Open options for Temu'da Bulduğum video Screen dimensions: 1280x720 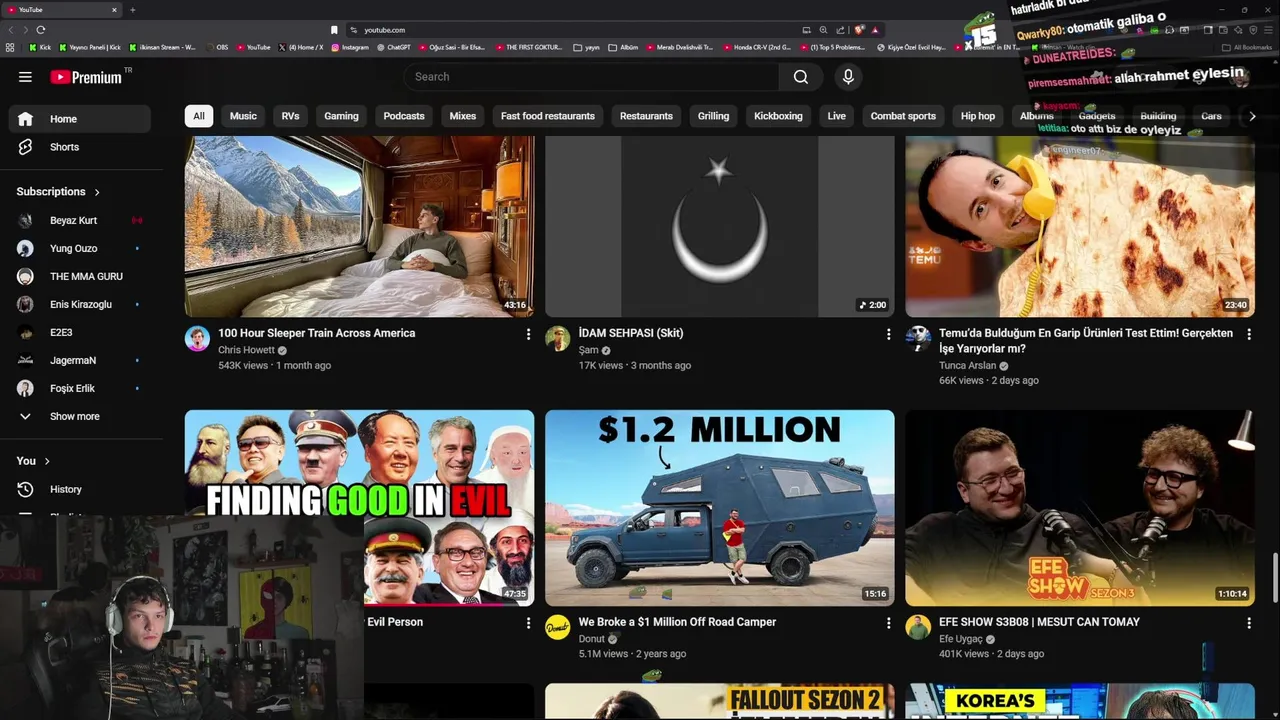click(1248, 334)
